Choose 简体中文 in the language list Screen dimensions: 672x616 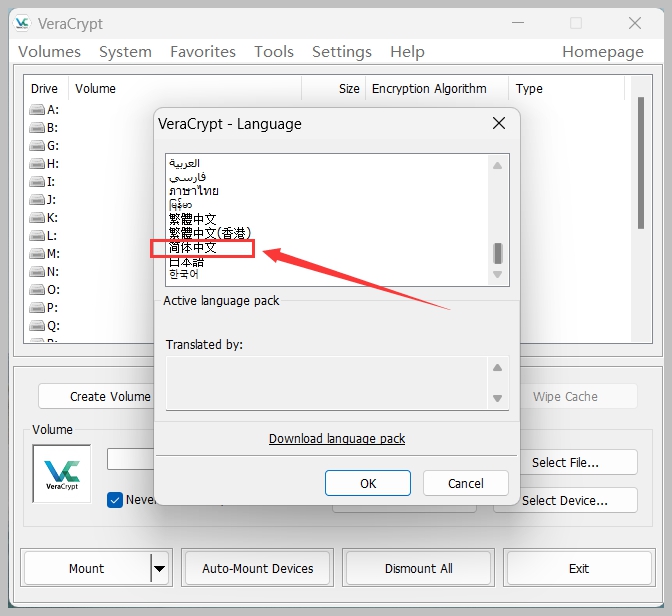point(193,248)
